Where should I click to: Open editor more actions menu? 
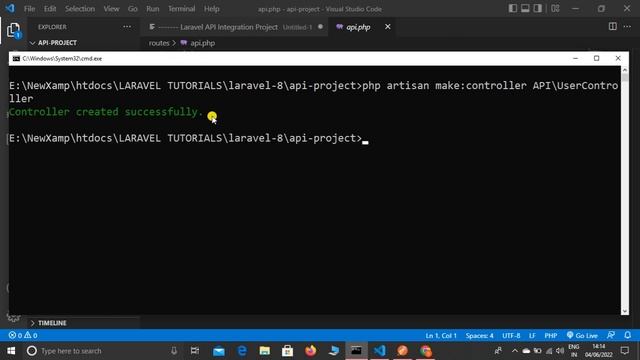pyautogui.click(x=627, y=27)
